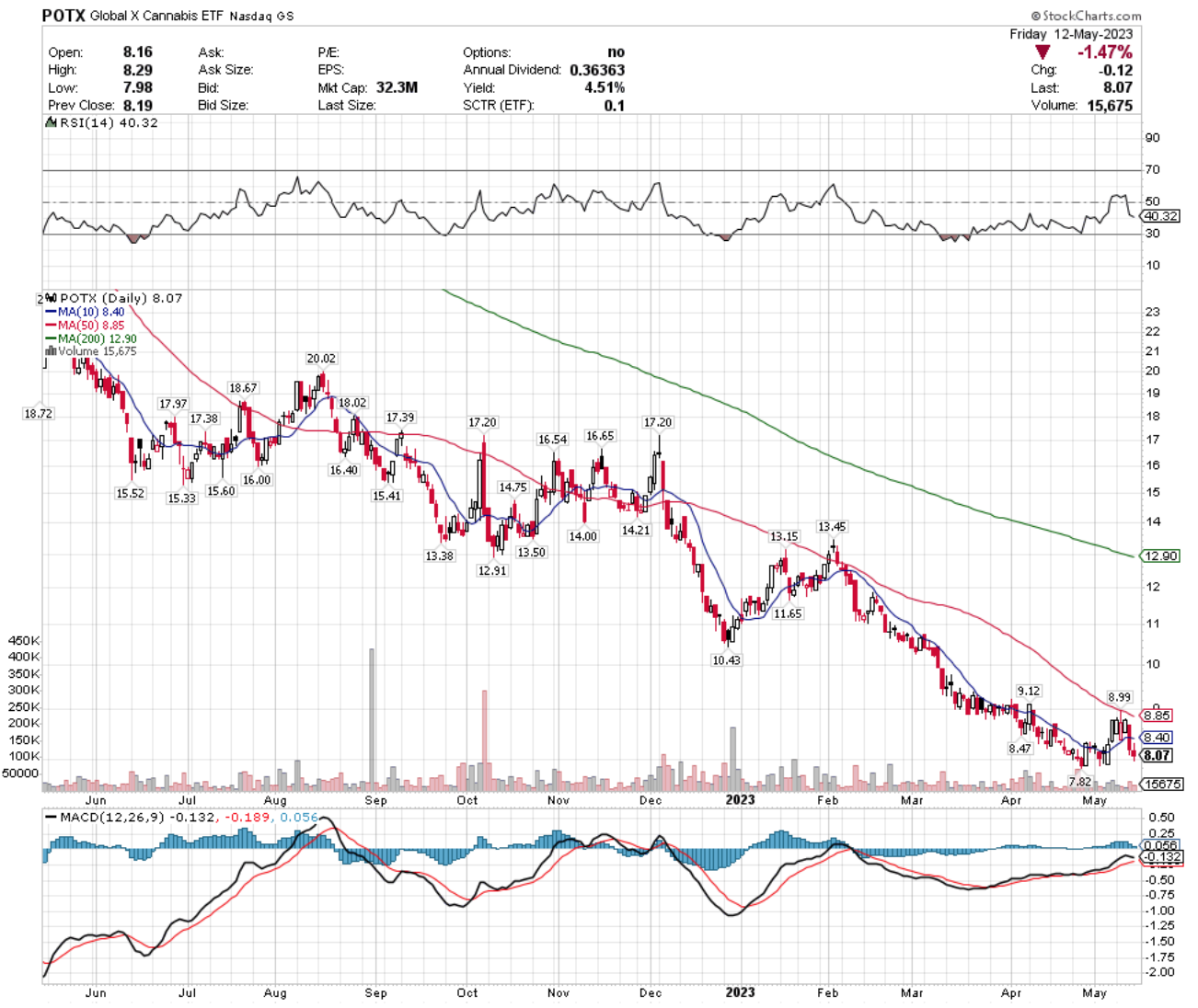
Task: Click the SCTR (ETF) value 0.1
Action: click(615, 105)
